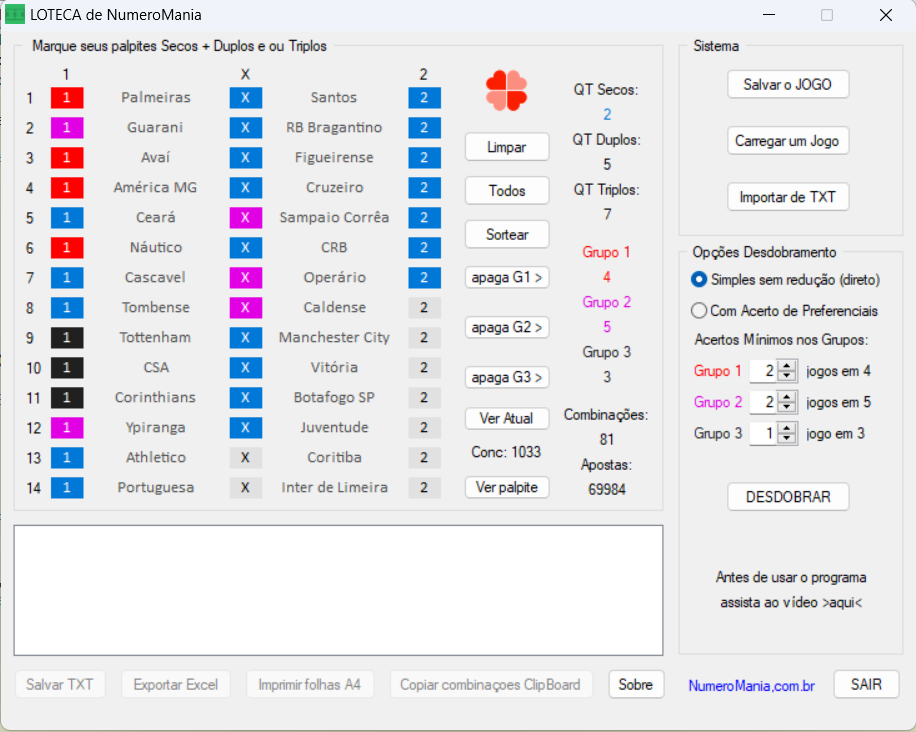The height and width of the screenshot is (732, 916).
Task: Open the NumeroMania.com.br link
Action: tap(751, 686)
